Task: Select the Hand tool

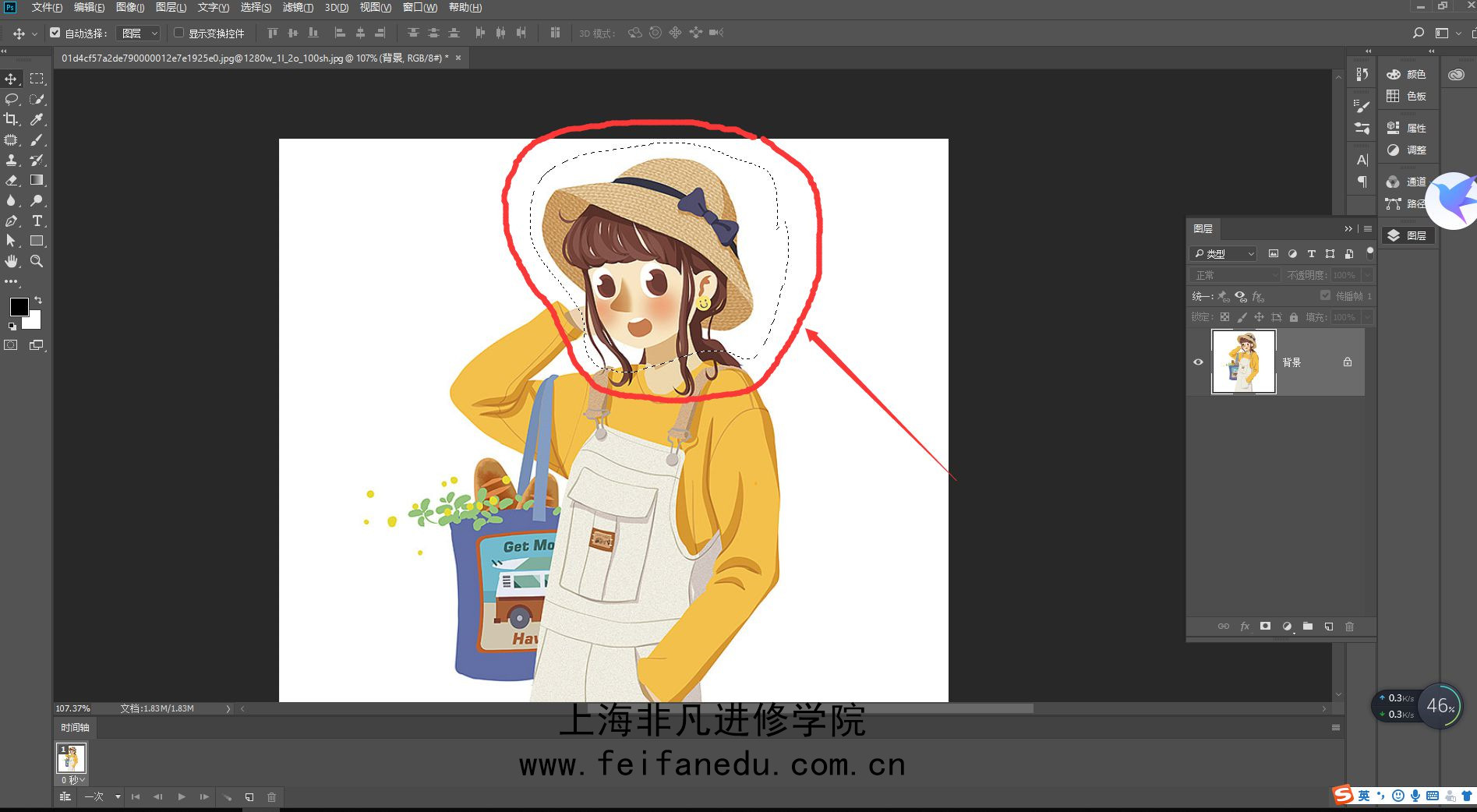Action: click(12, 261)
